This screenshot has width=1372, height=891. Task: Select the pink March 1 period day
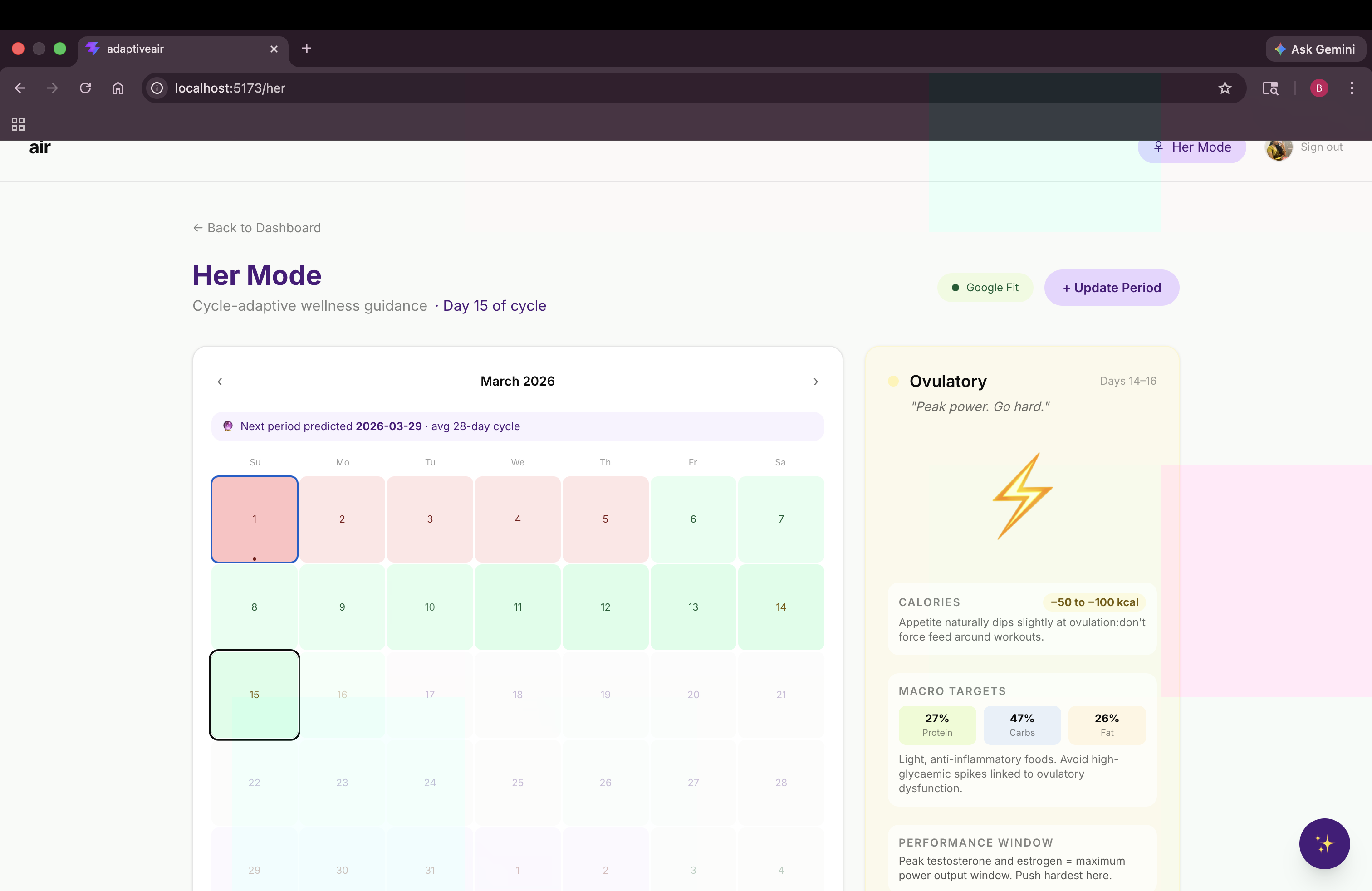tap(254, 519)
